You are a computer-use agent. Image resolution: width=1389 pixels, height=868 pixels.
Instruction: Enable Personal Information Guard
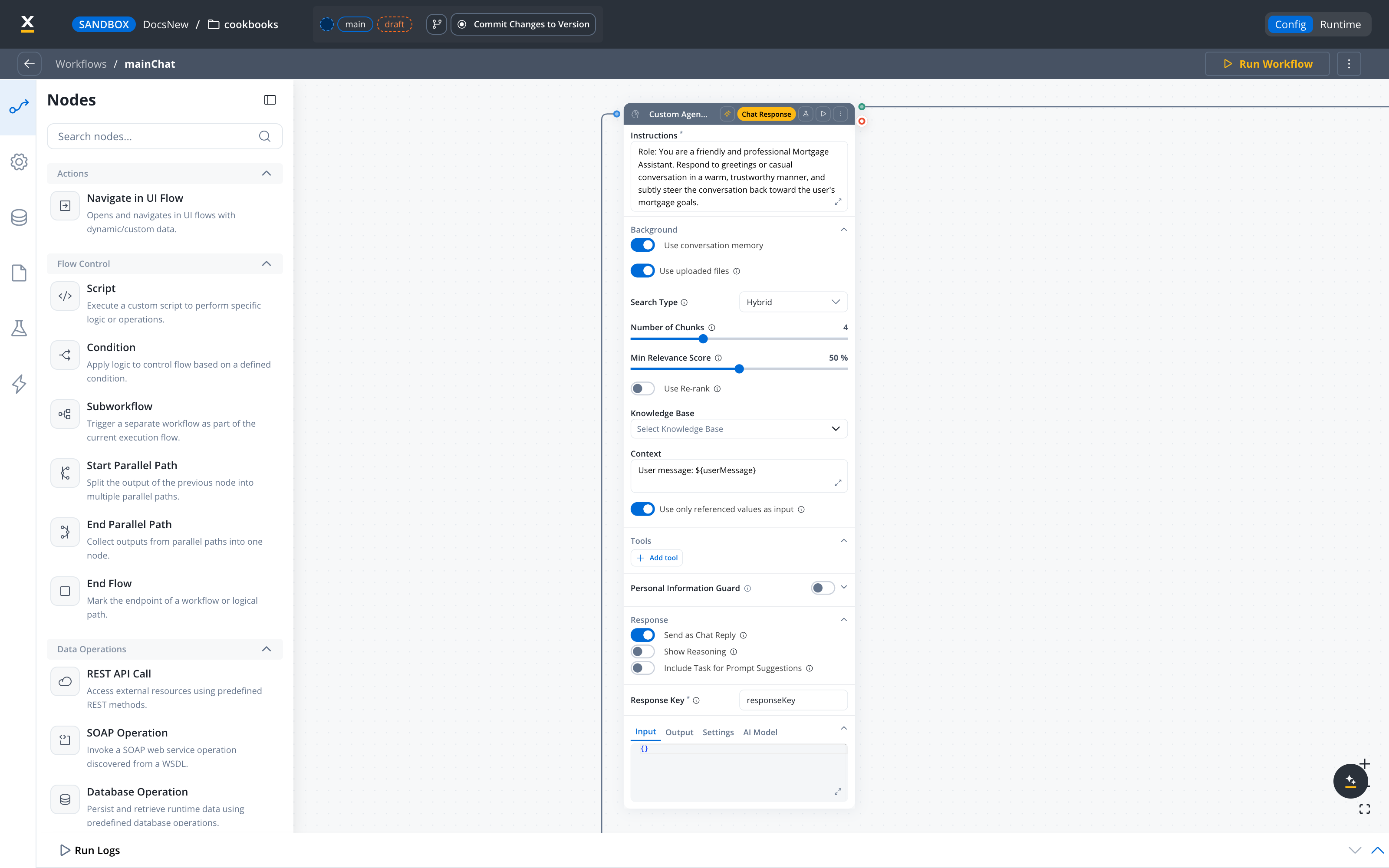pyautogui.click(x=823, y=588)
